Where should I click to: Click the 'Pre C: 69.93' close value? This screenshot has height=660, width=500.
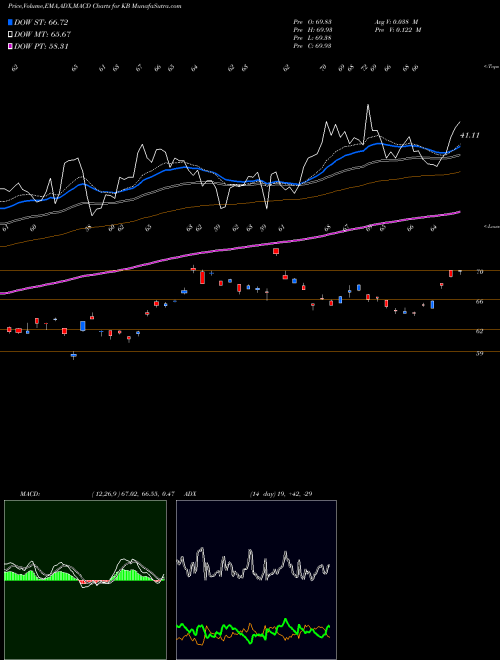[312, 46]
